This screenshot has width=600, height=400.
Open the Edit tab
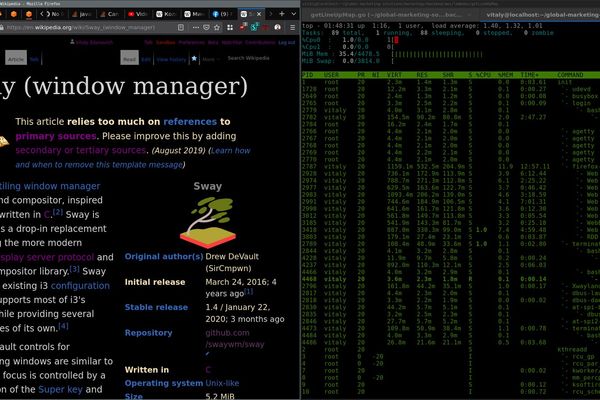click(146, 59)
